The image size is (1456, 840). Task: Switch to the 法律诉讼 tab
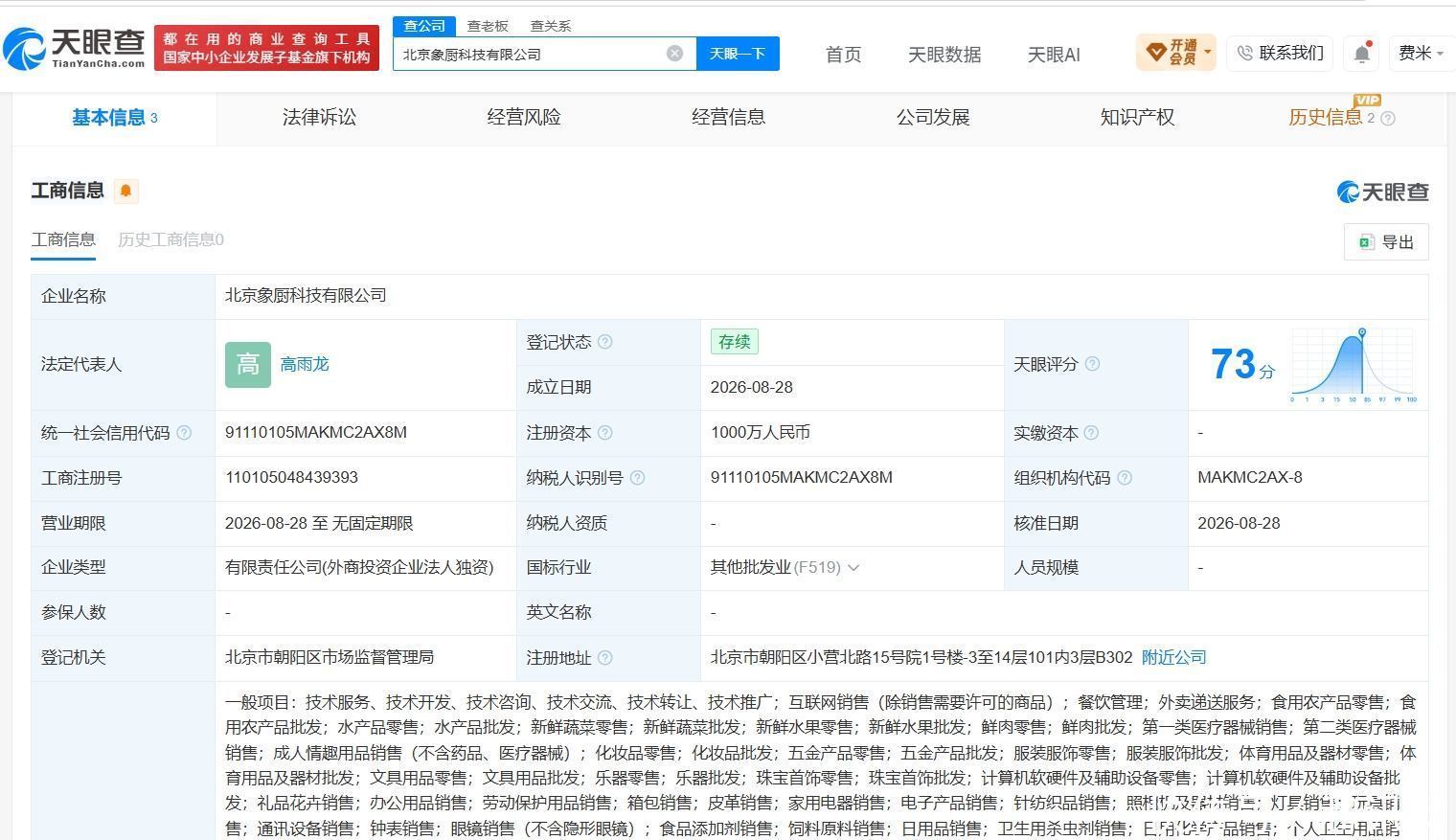click(x=319, y=117)
